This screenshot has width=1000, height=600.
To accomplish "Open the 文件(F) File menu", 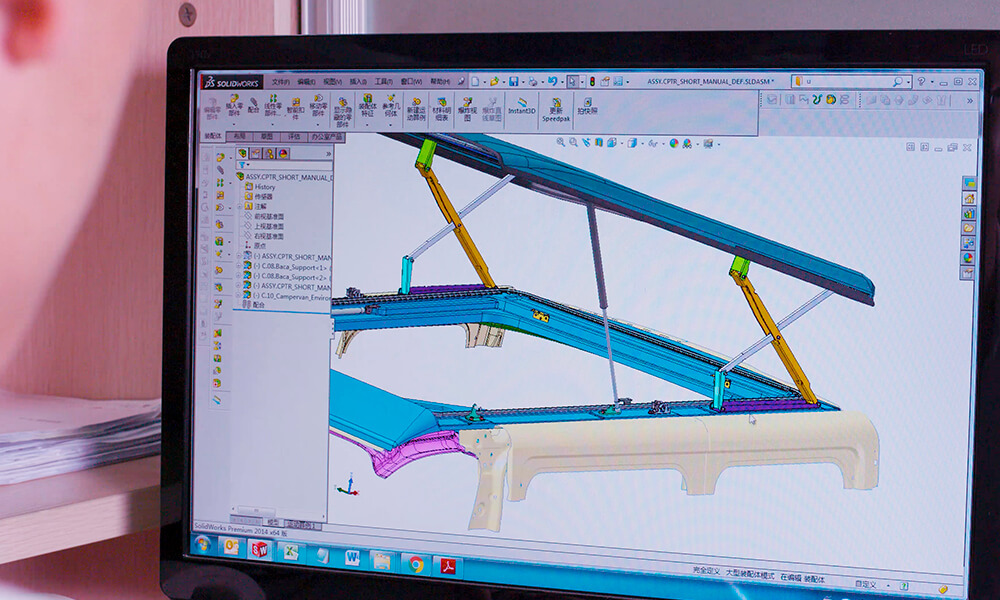I will [x=281, y=82].
